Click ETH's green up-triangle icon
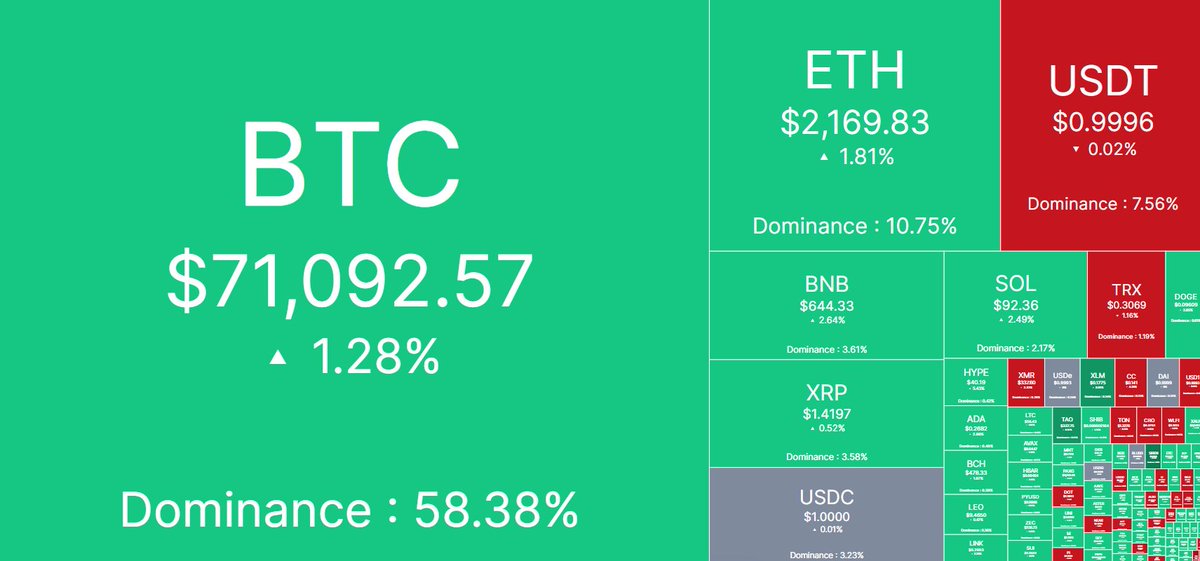Viewport: 1200px width, 561px height. point(823,157)
